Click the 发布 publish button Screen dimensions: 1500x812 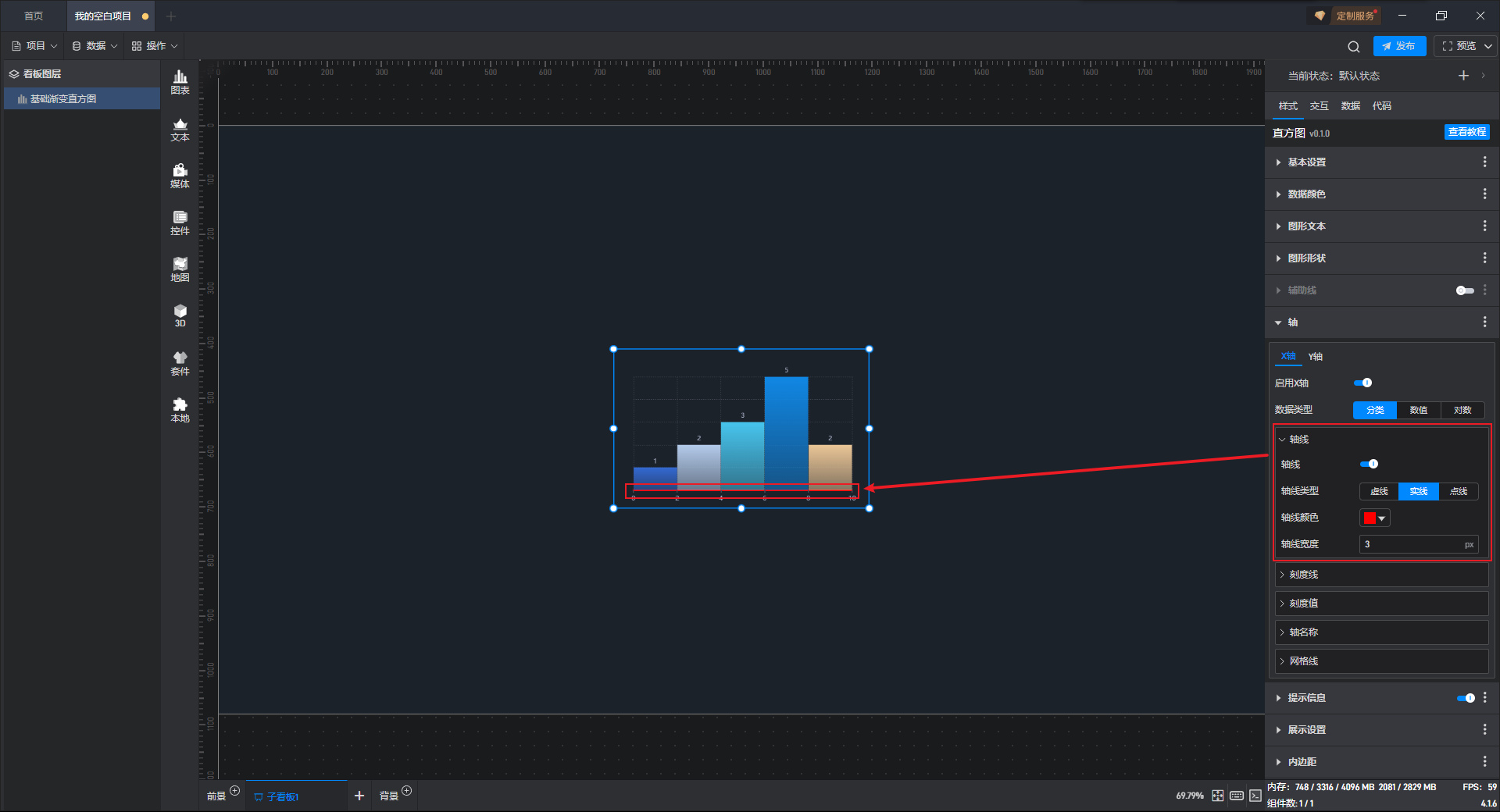click(x=1399, y=46)
